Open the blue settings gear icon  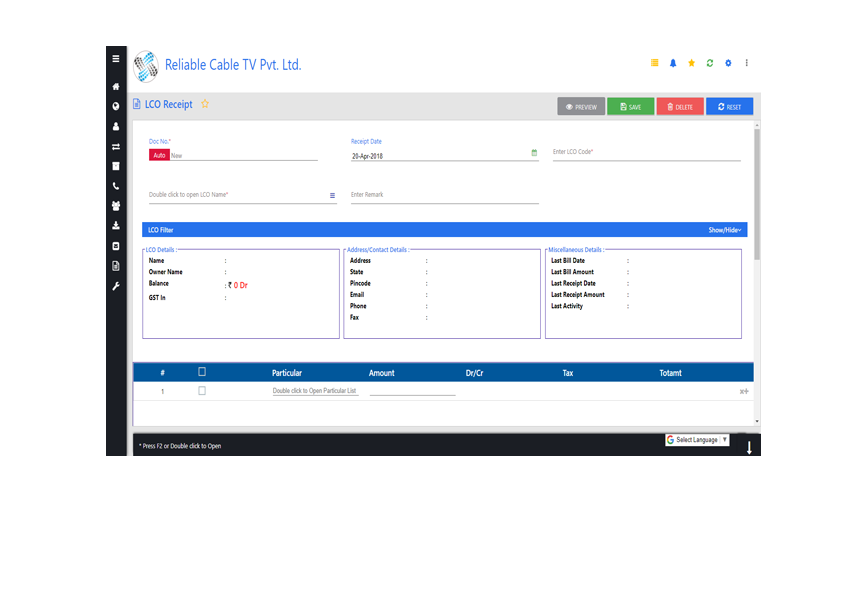728,63
